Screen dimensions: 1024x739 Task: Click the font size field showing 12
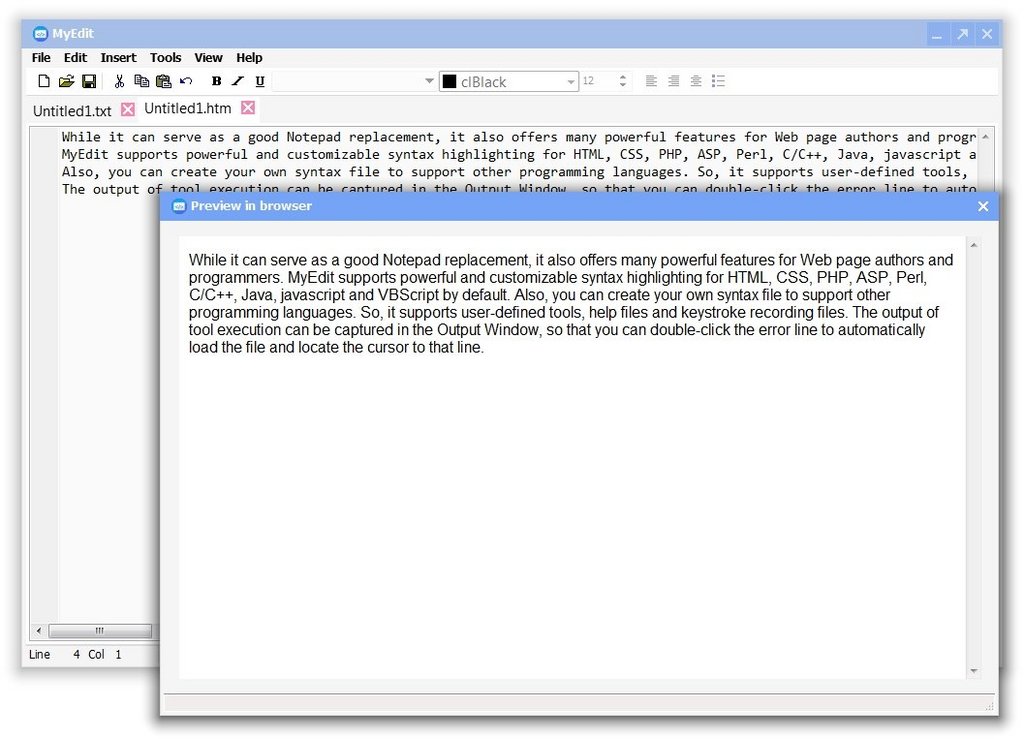click(x=598, y=81)
